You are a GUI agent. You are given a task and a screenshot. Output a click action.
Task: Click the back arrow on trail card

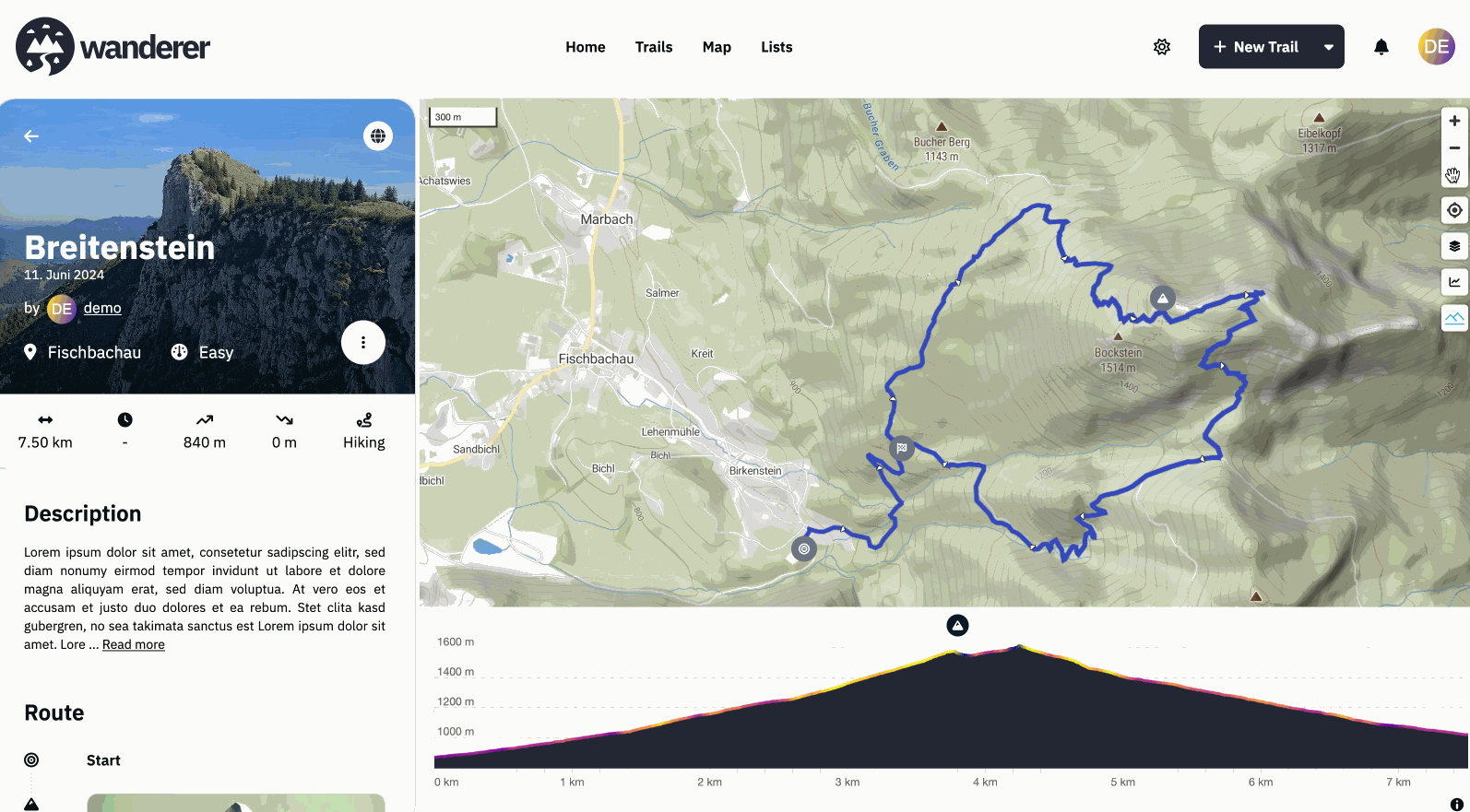(x=31, y=136)
